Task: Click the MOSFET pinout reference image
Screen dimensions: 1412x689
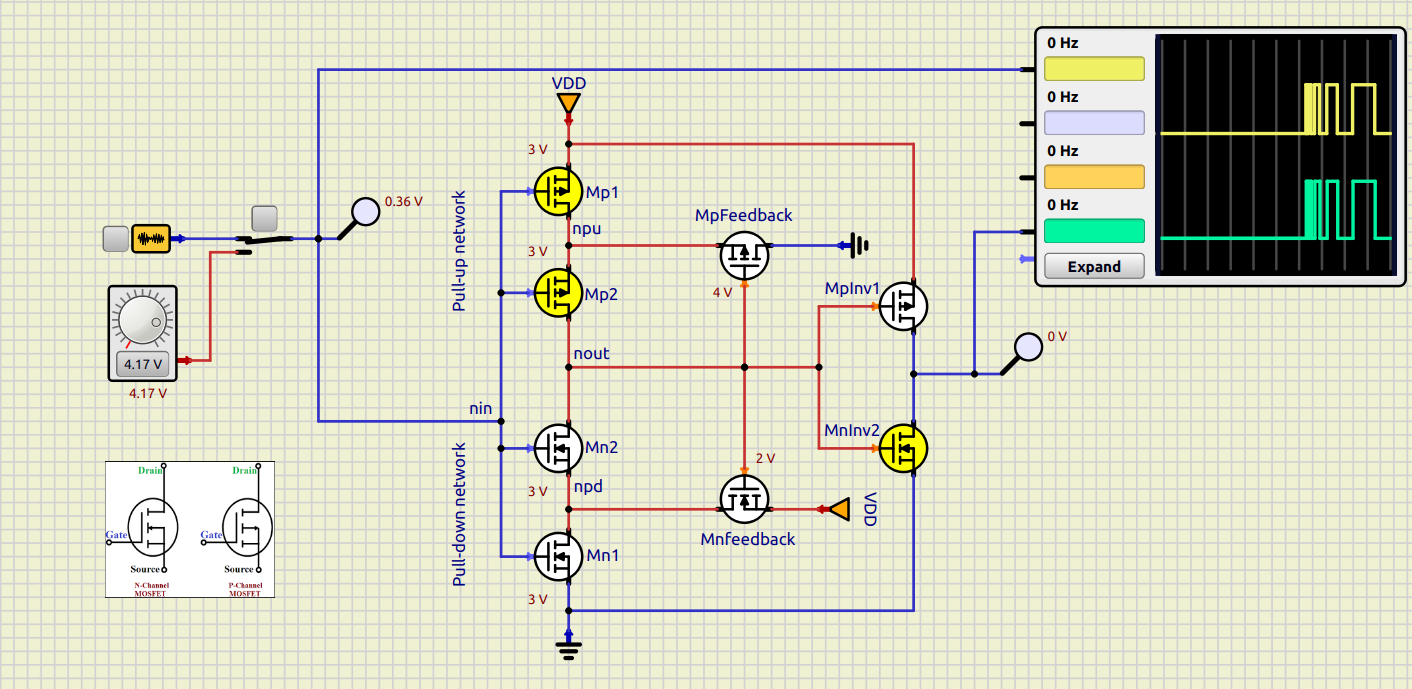Action: pyautogui.click(x=190, y=529)
